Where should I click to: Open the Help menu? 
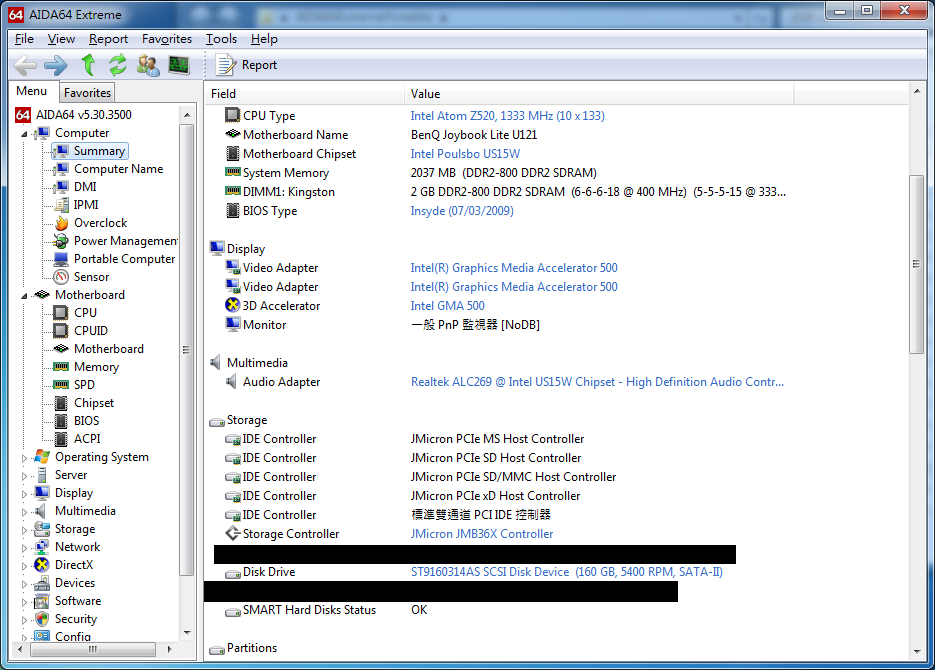pyautogui.click(x=264, y=39)
